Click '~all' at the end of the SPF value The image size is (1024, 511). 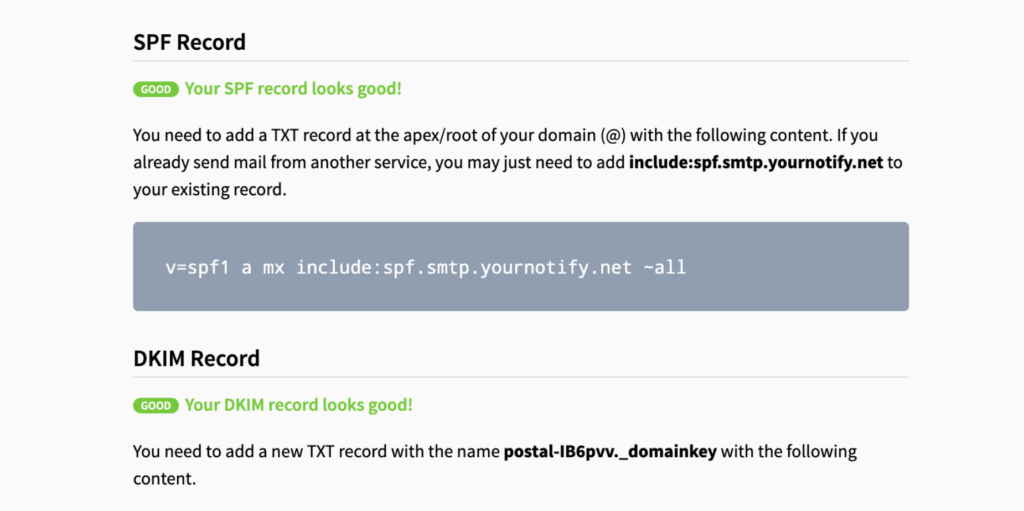tap(665, 267)
